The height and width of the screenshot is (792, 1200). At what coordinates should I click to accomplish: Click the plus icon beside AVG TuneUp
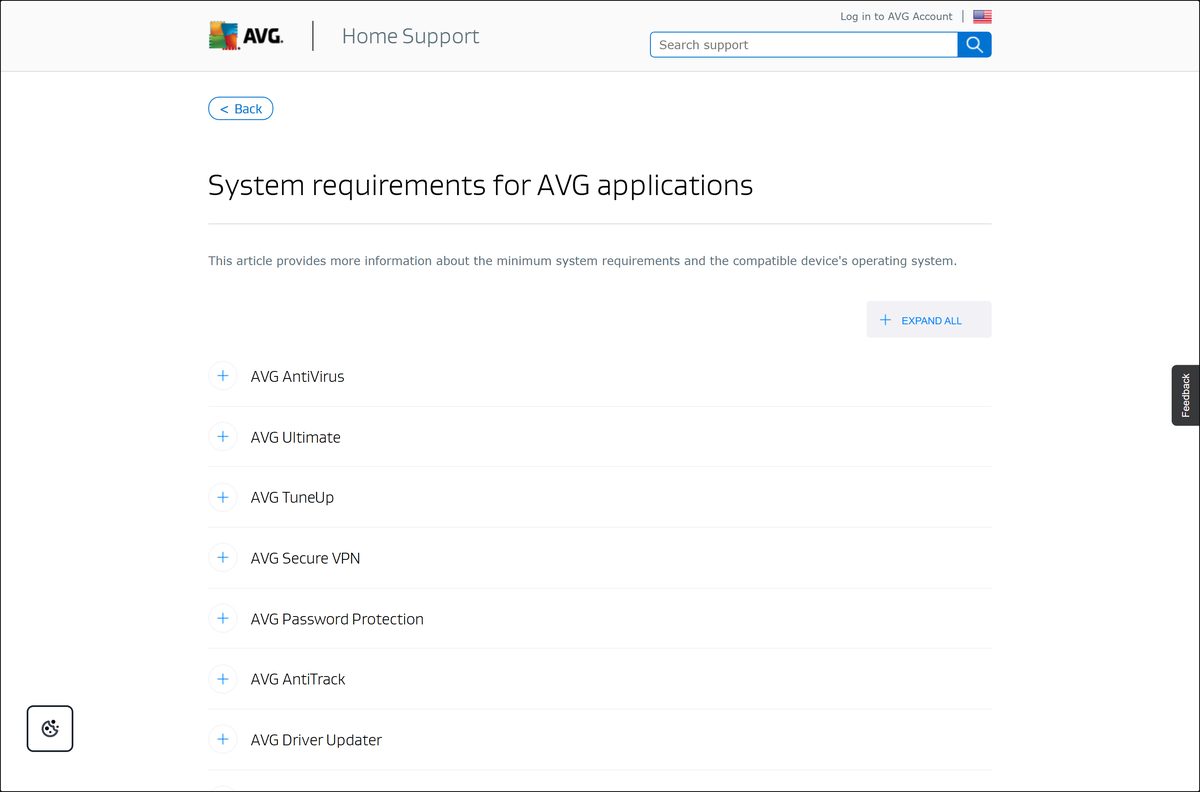click(x=223, y=497)
